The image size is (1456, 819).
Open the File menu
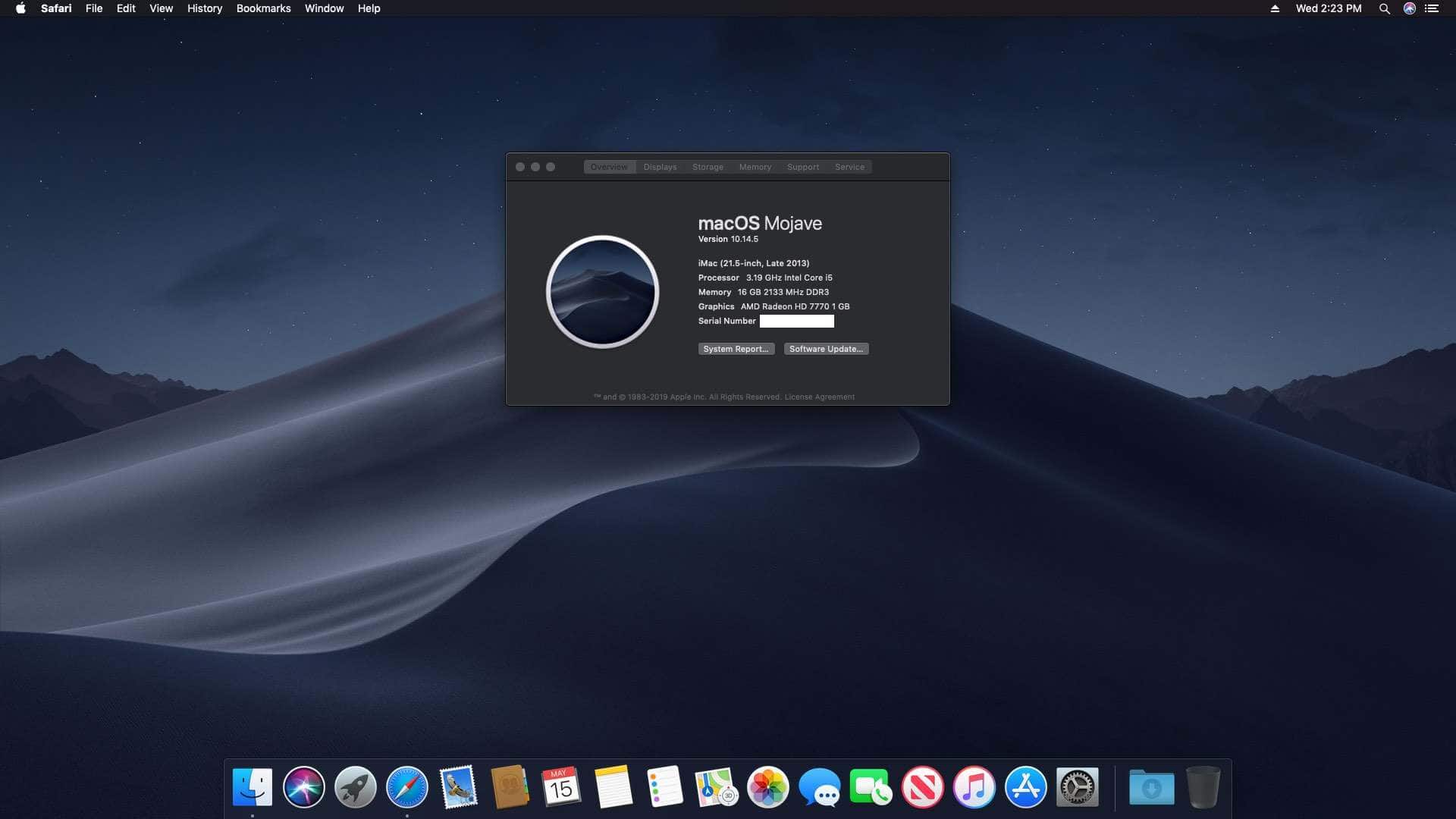[94, 8]
